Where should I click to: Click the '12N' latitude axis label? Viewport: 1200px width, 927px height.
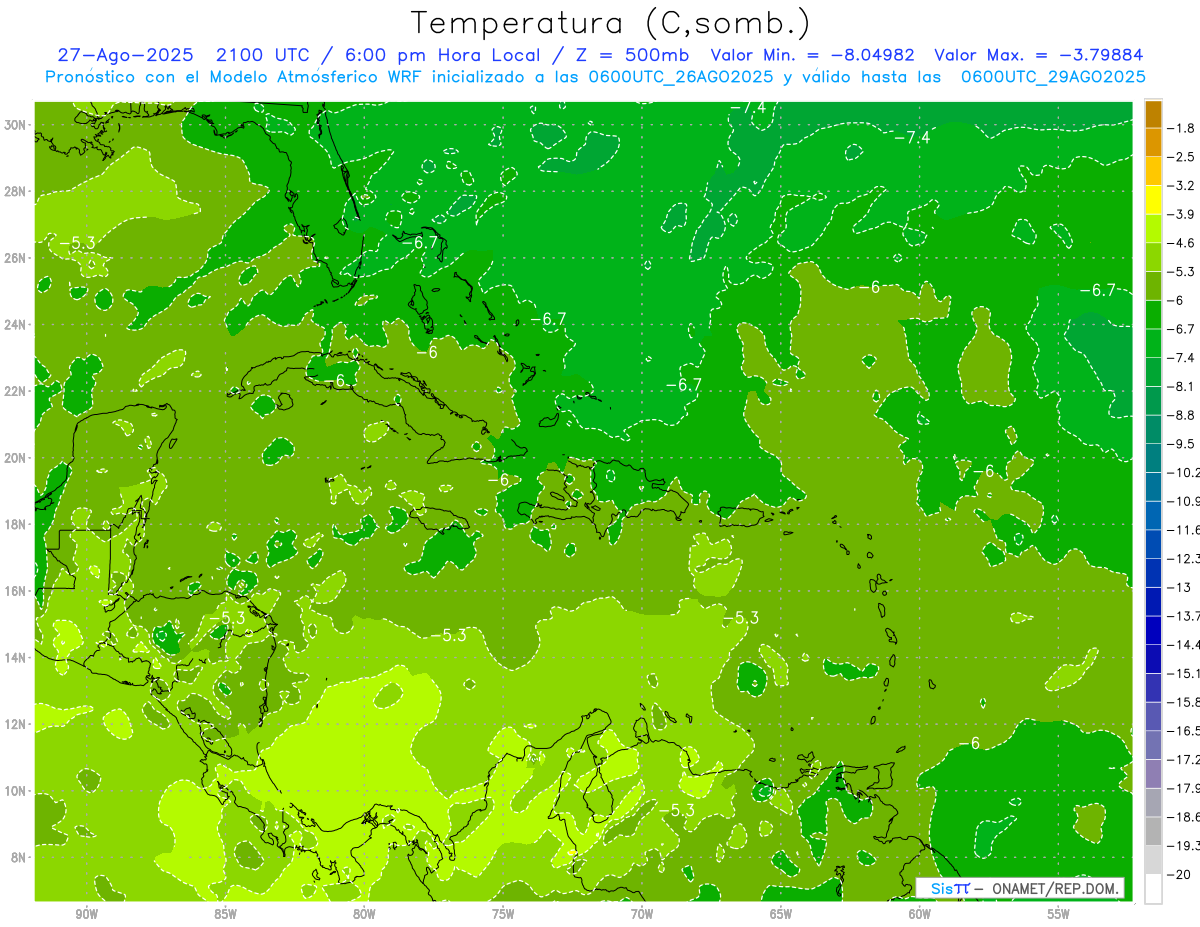pos(15,724)
